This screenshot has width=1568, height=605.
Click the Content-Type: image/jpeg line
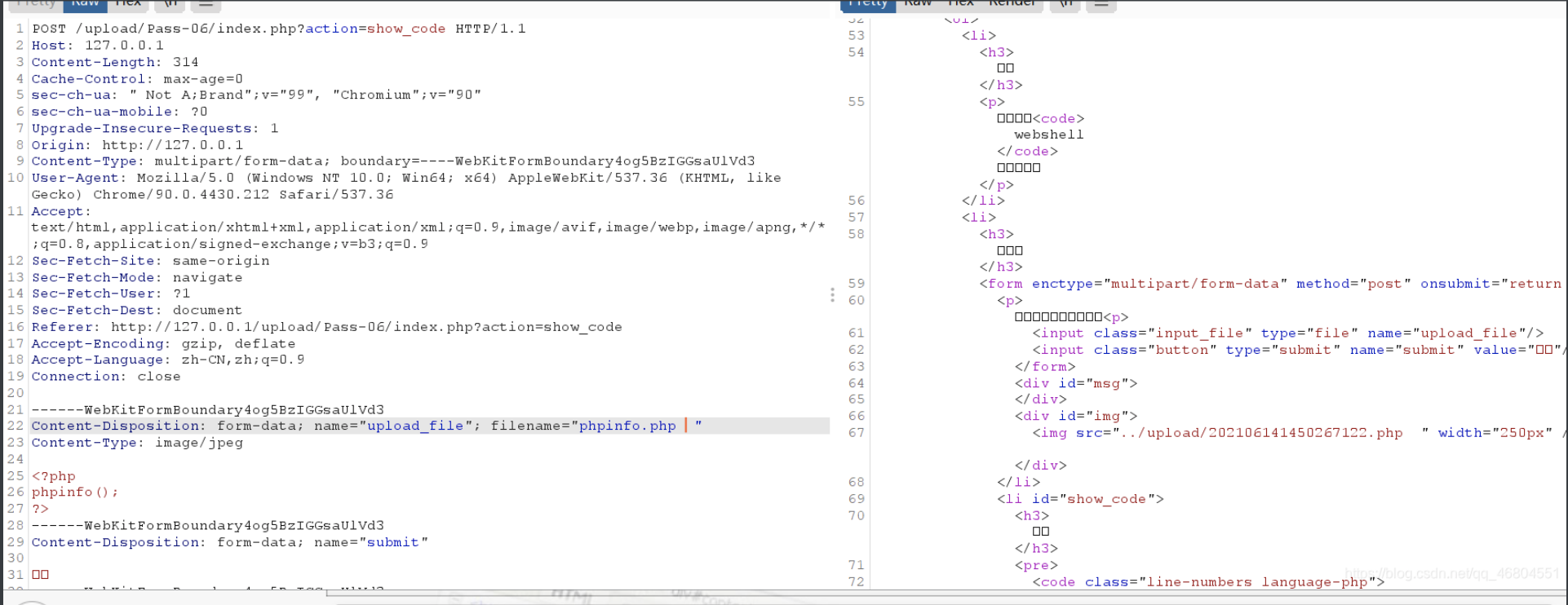pyautogui.click(x=137, y=443)
